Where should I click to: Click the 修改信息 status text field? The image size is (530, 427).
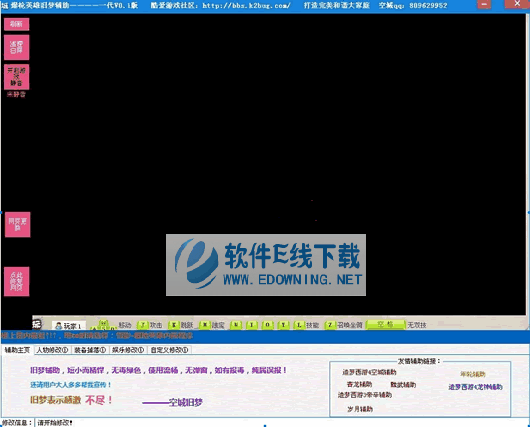[x=282, y=423]
